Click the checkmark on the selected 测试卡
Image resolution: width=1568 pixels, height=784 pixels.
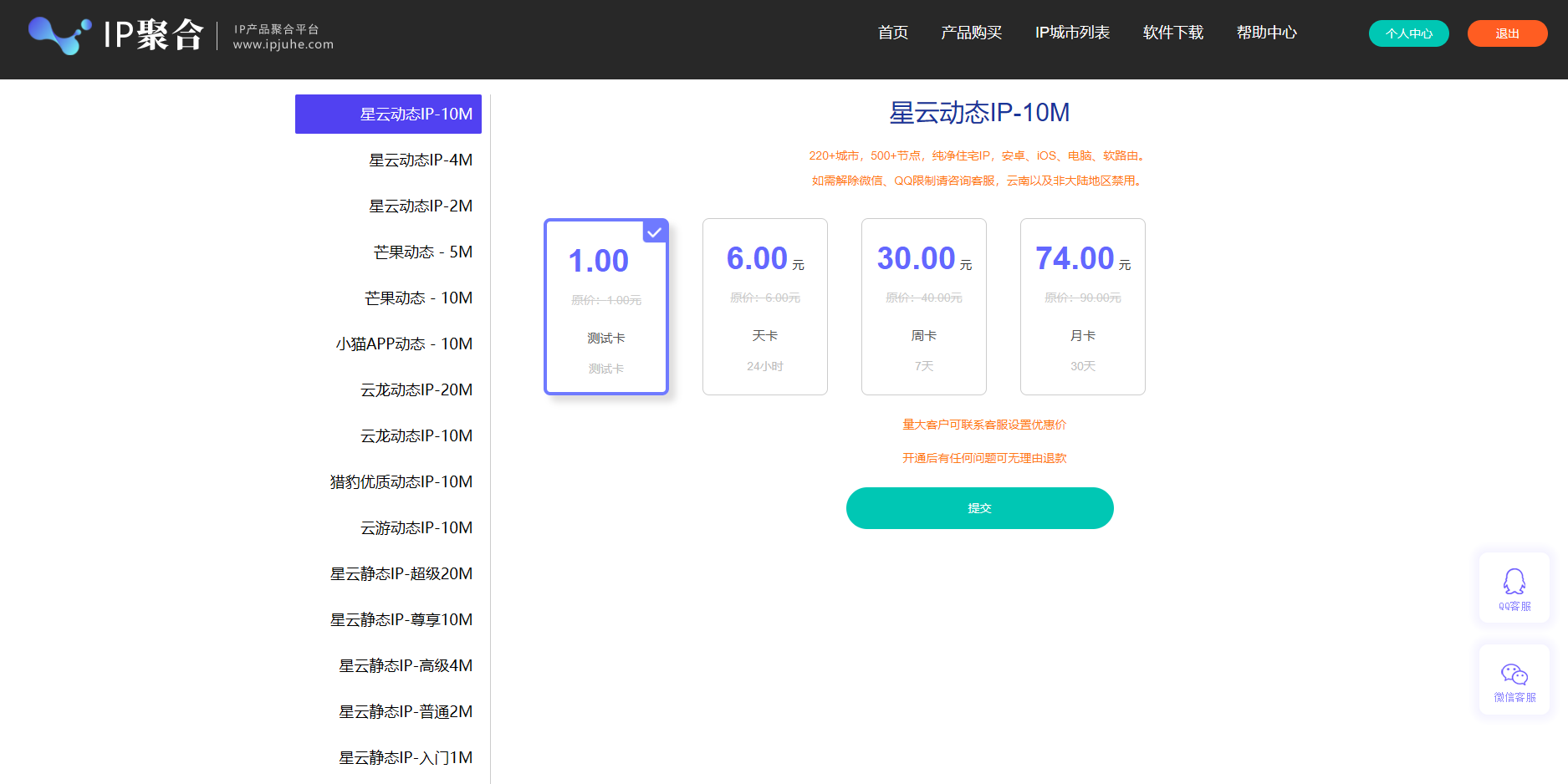[x=655, y=232]
